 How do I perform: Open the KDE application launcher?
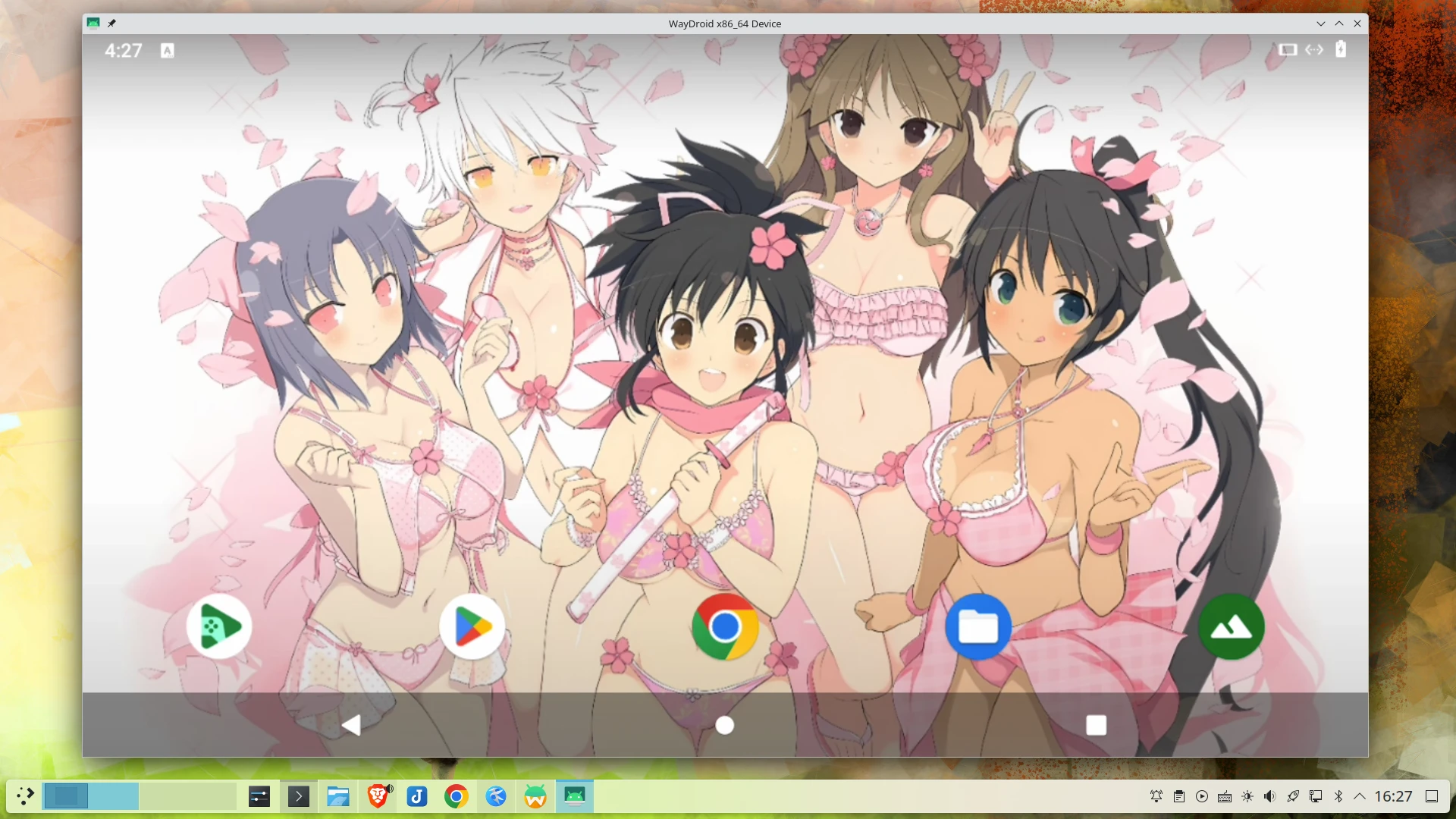tap(25, 796)
